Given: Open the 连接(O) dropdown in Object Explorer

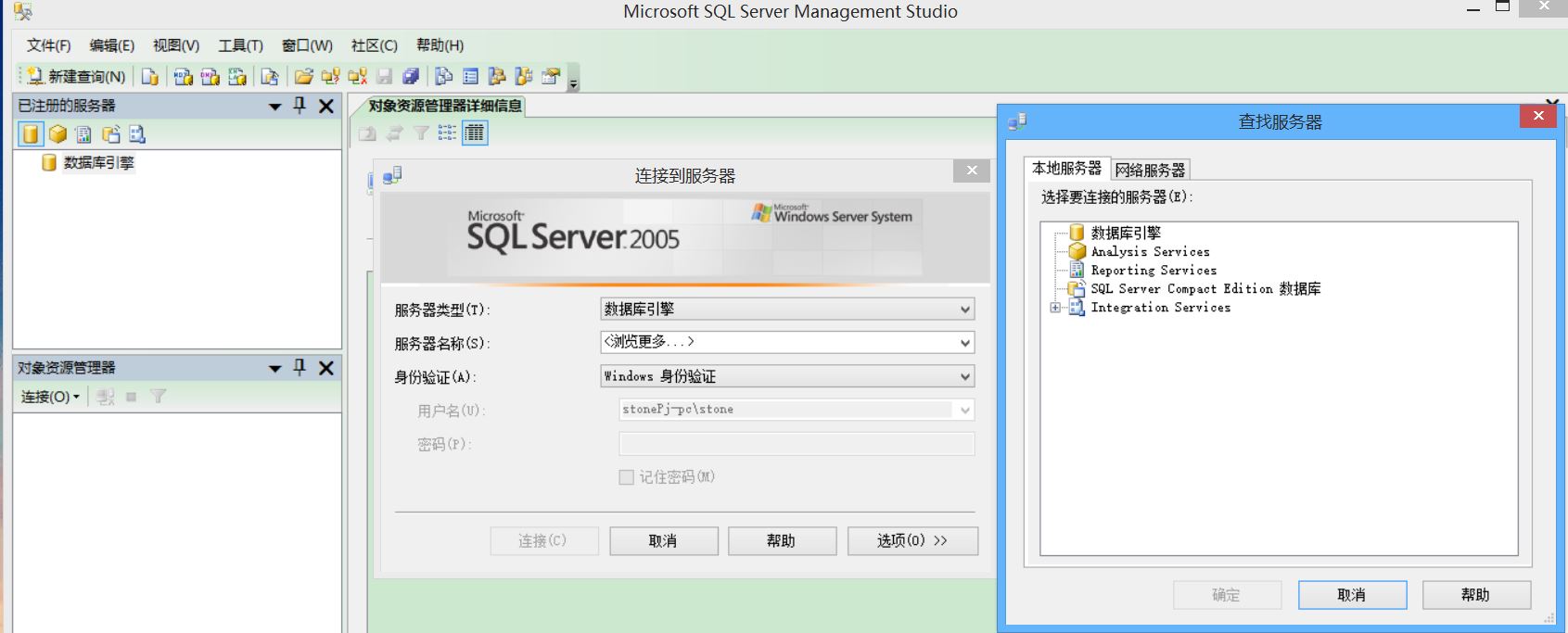Looking at the screenshot, I should 50,397.
